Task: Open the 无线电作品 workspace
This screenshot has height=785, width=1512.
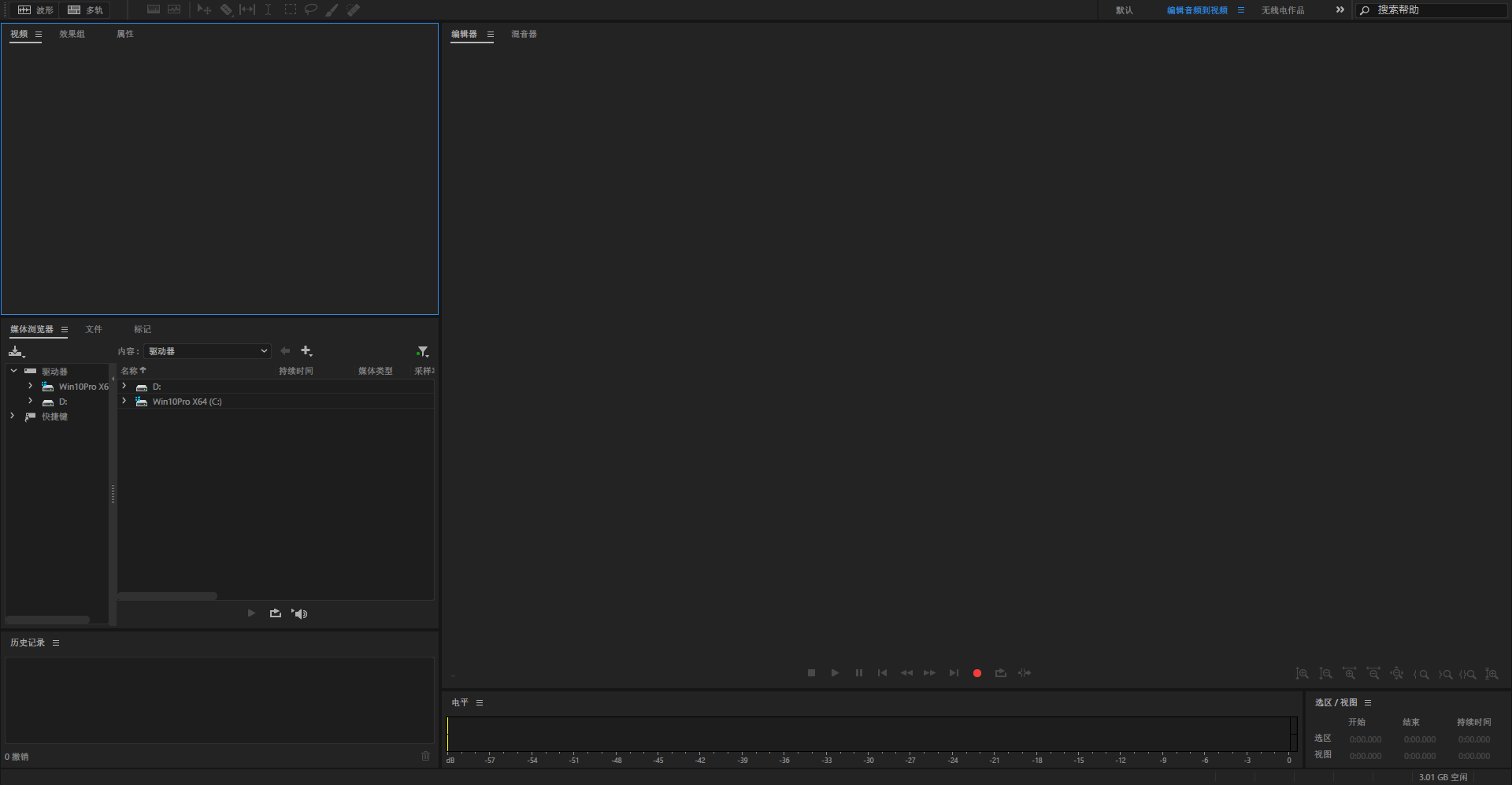Action: (1284, 10)
